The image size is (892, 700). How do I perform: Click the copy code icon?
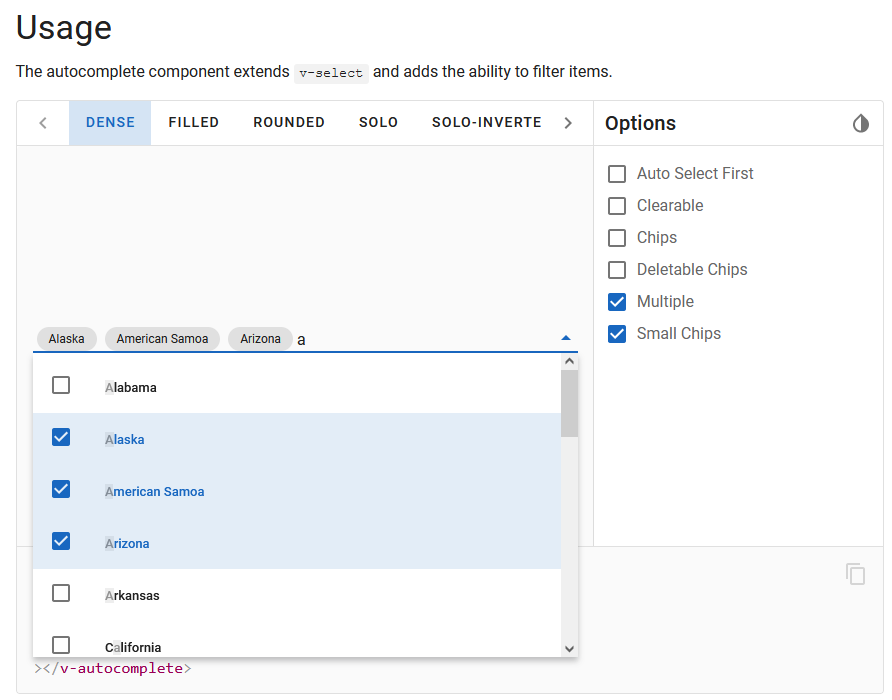pos(856,574)
